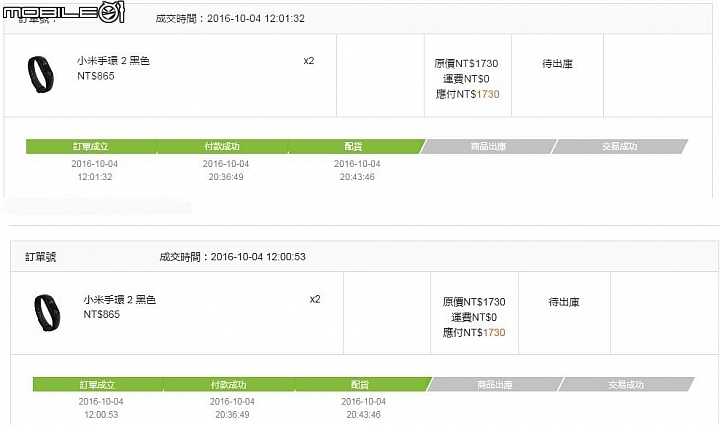Click 訂單號 label of second order

click(40, 257)
